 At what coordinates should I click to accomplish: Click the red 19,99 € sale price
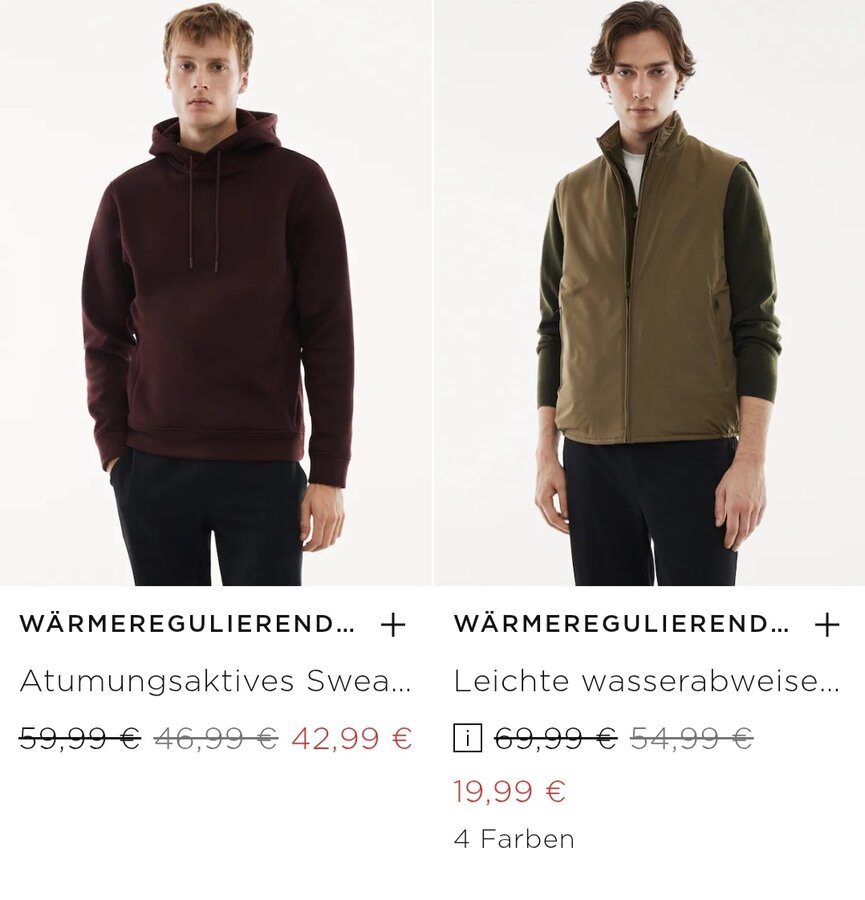(x=510, y=792)
